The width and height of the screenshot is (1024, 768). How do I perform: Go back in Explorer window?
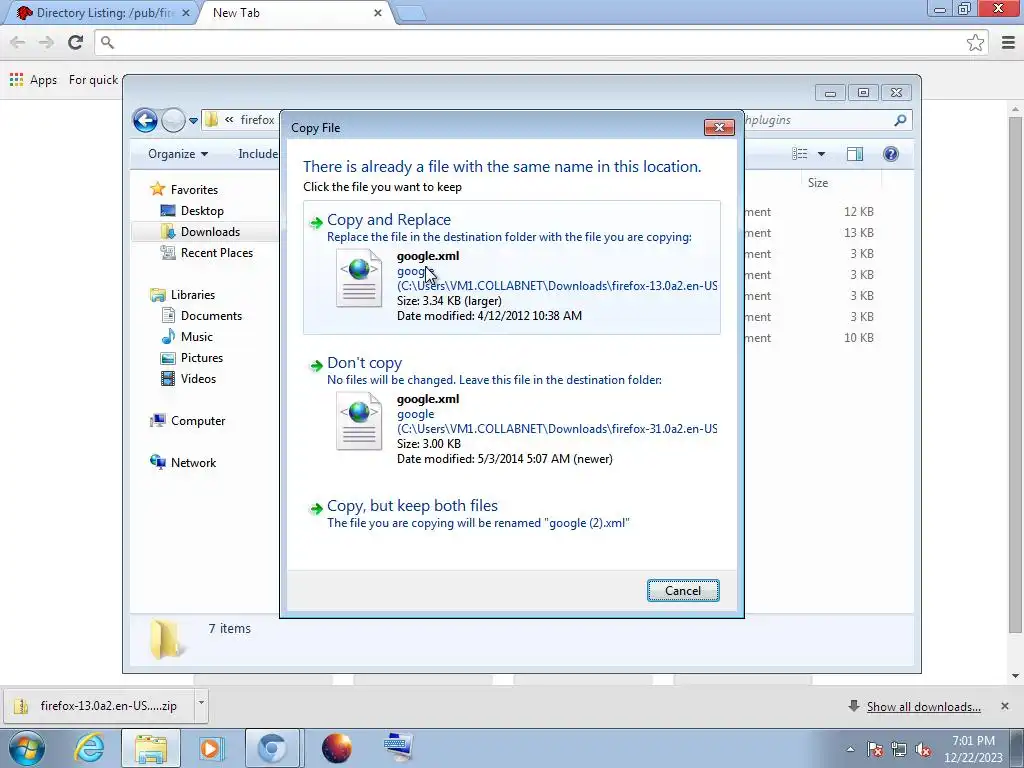[145, 120]
